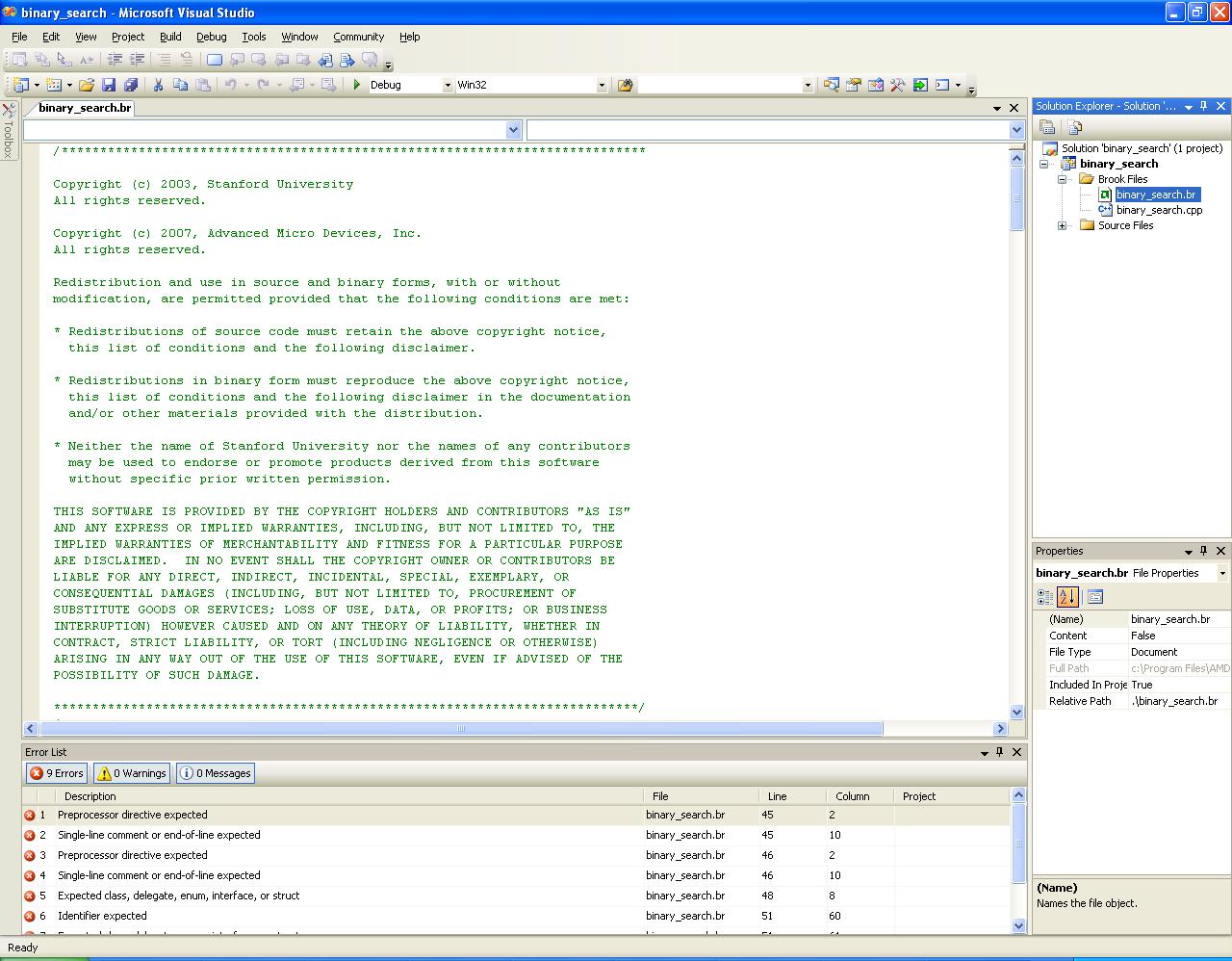This screenshot has height=961, width=1232.
Task: Toggle a bookmark with the bookmark icon
Action: coord(214,60)
